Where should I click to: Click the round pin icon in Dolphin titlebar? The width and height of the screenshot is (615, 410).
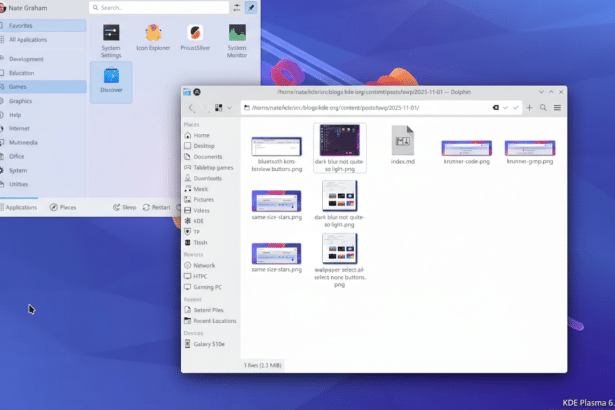point(197,92)
